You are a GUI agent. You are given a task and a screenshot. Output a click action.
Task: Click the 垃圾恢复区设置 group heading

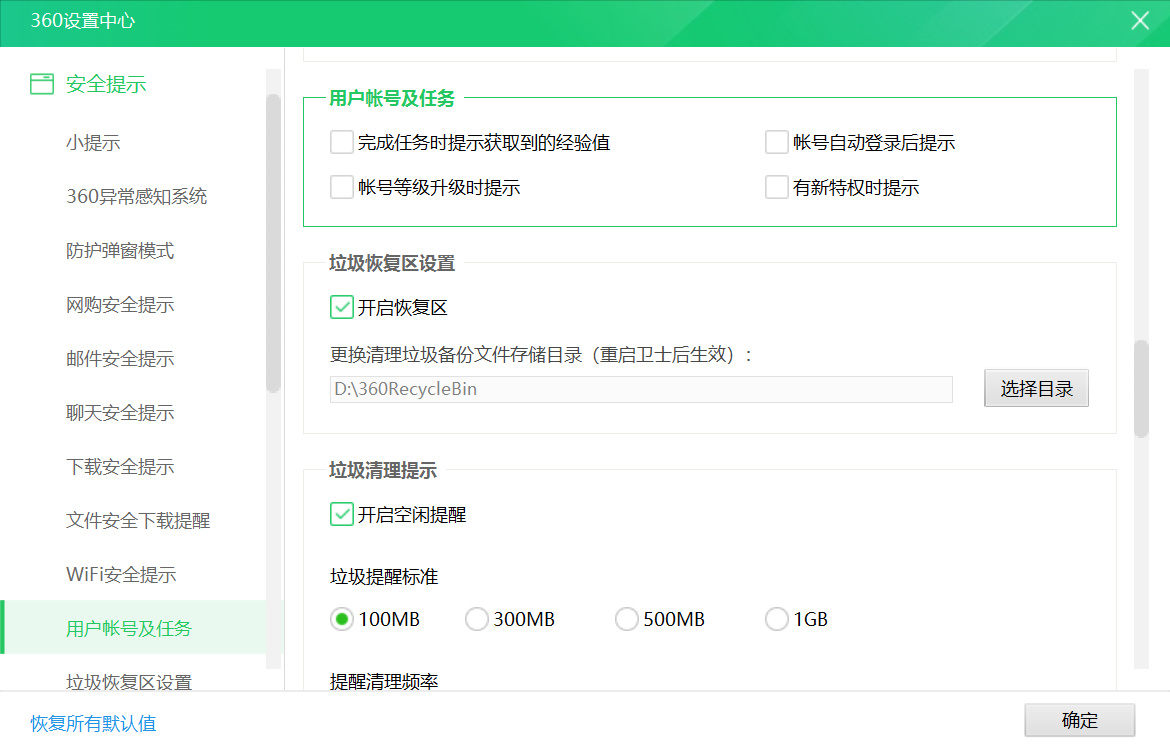tap(392, 263)
